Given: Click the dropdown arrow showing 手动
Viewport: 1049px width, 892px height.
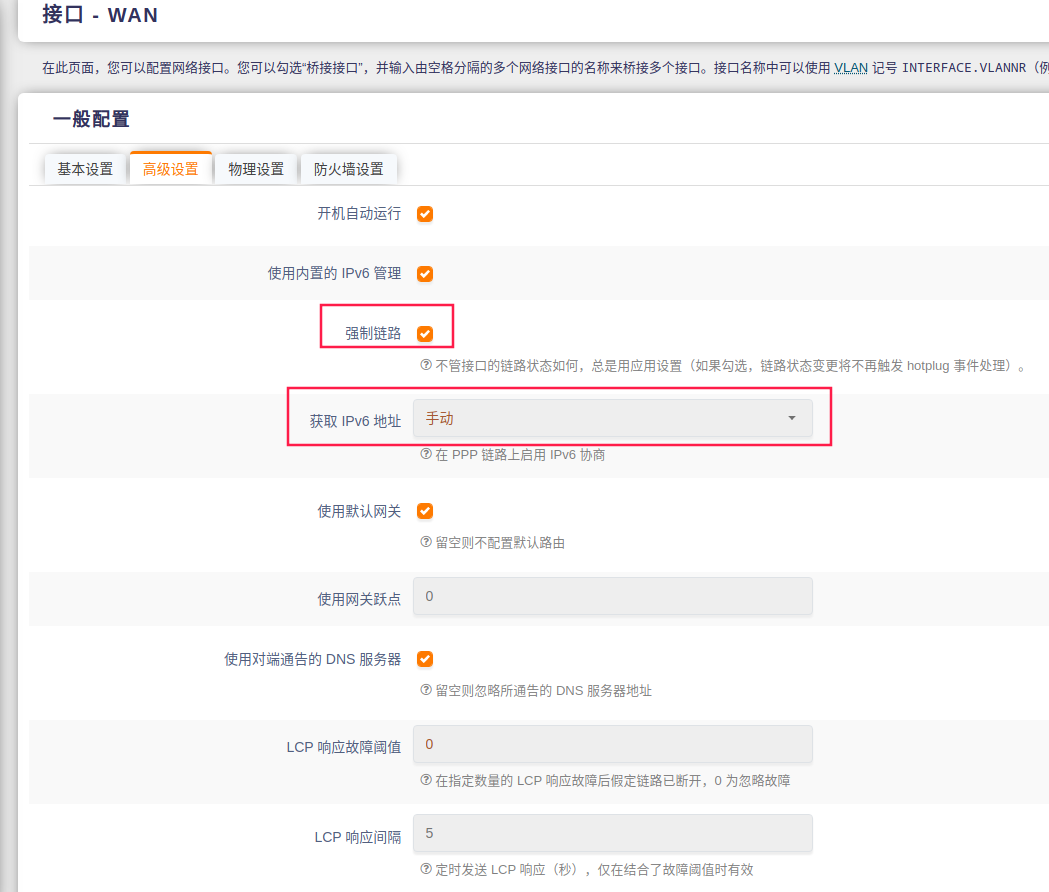Looking at the screenshot, I should click(x=792, y=418).
